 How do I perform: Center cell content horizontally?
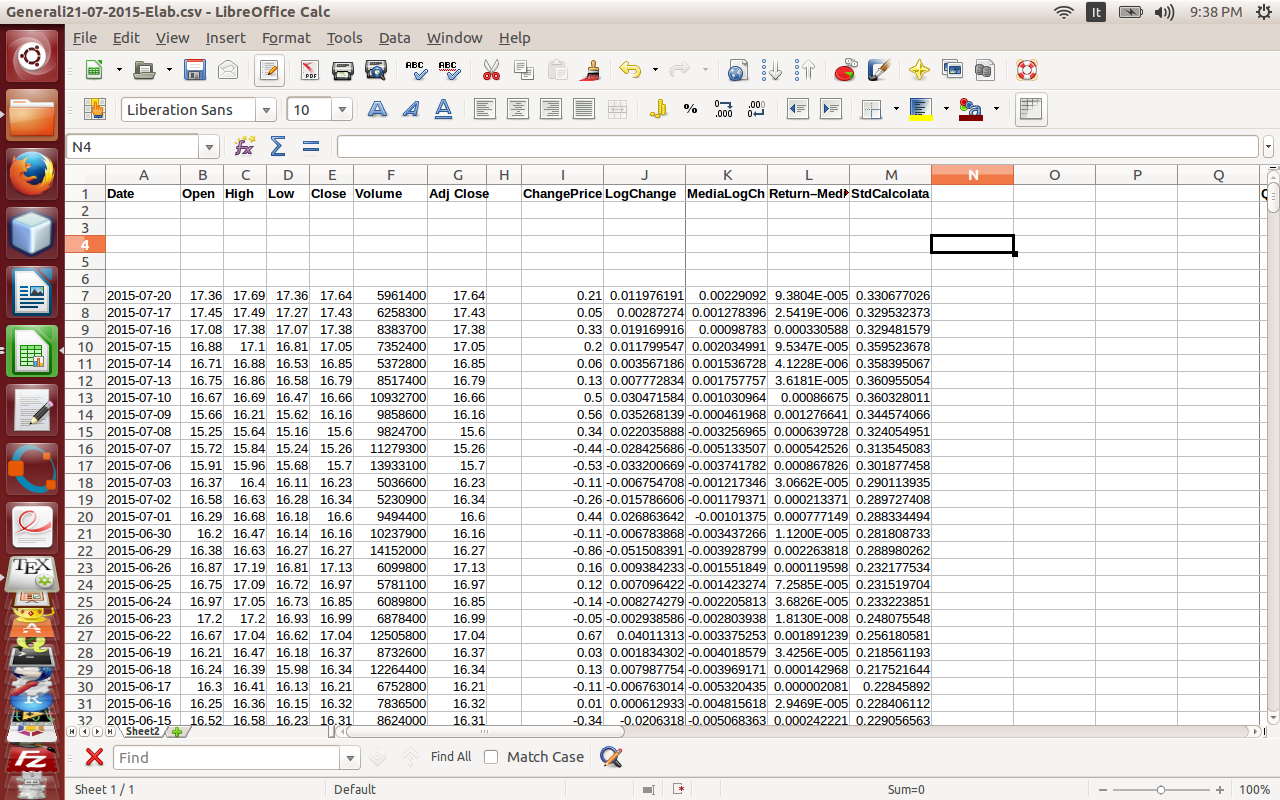pos(518,109)
